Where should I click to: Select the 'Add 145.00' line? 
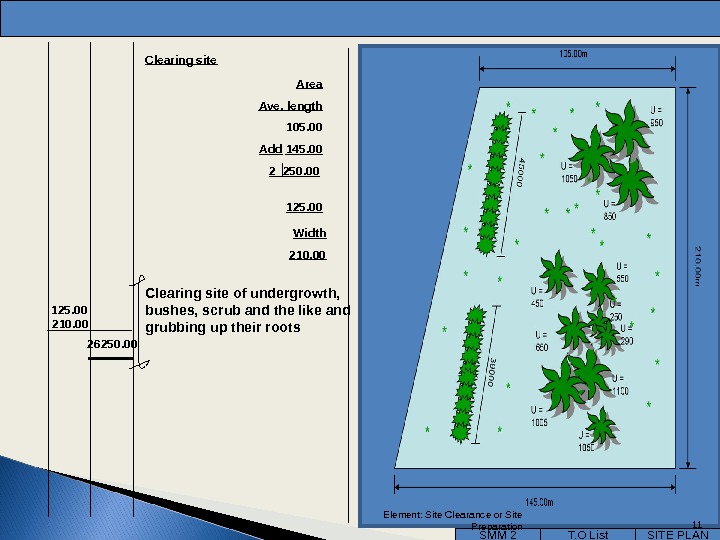[290, 149]
